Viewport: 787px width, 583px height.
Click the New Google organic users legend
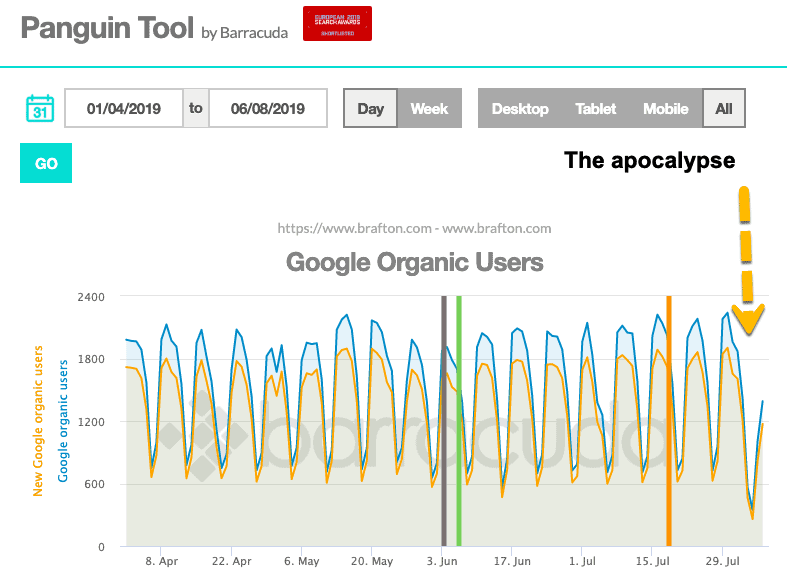click(38, 421)
